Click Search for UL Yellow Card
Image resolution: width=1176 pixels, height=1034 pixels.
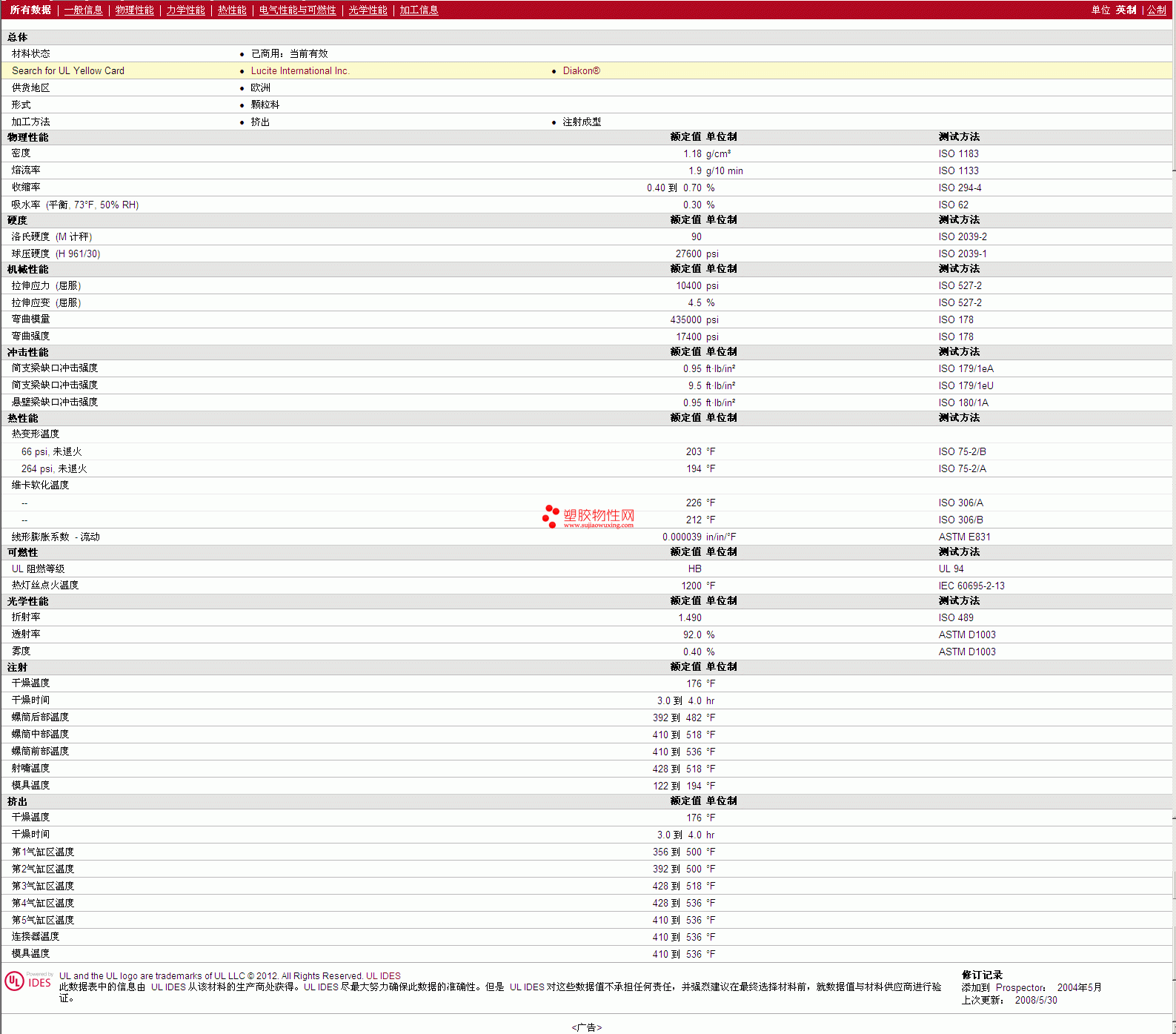click(68, 70)
